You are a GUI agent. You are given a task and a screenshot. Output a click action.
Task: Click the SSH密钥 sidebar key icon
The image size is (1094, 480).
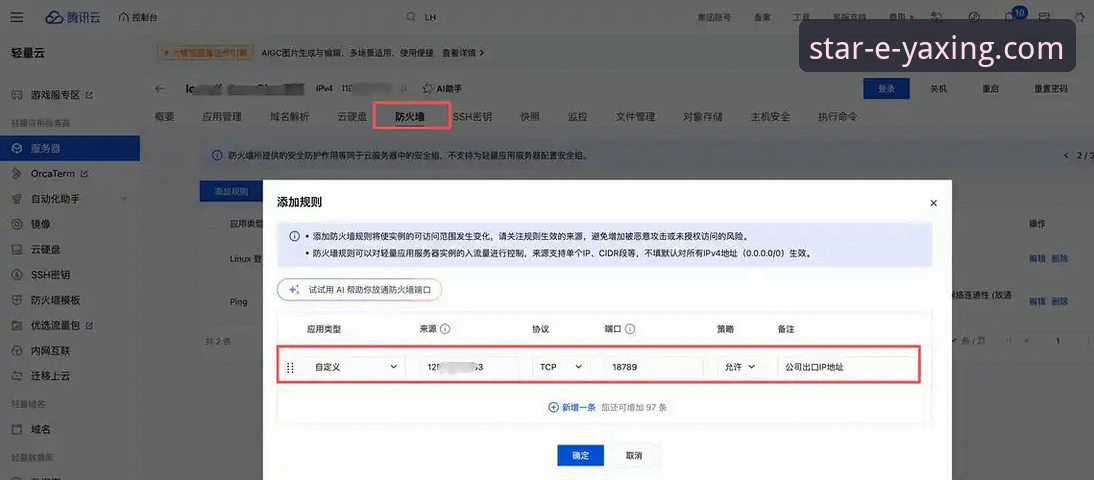pyautogui.click(x=17, y=274)
